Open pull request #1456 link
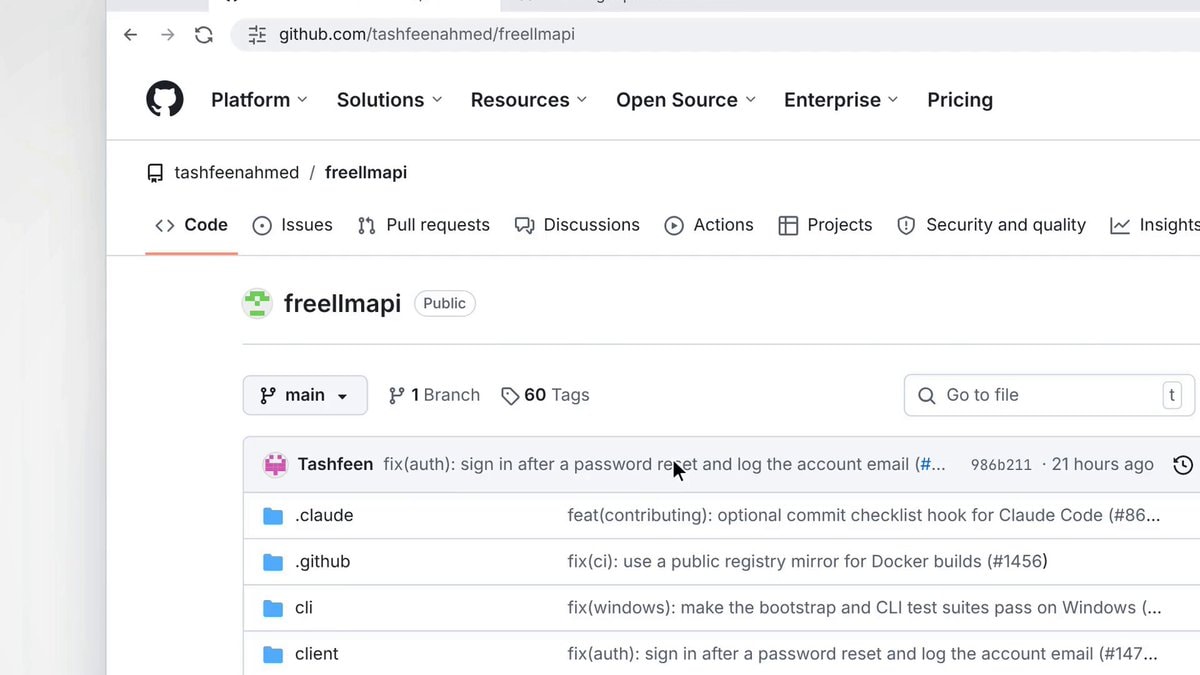Viewport: 1200px width, 675px height. 1017,562
